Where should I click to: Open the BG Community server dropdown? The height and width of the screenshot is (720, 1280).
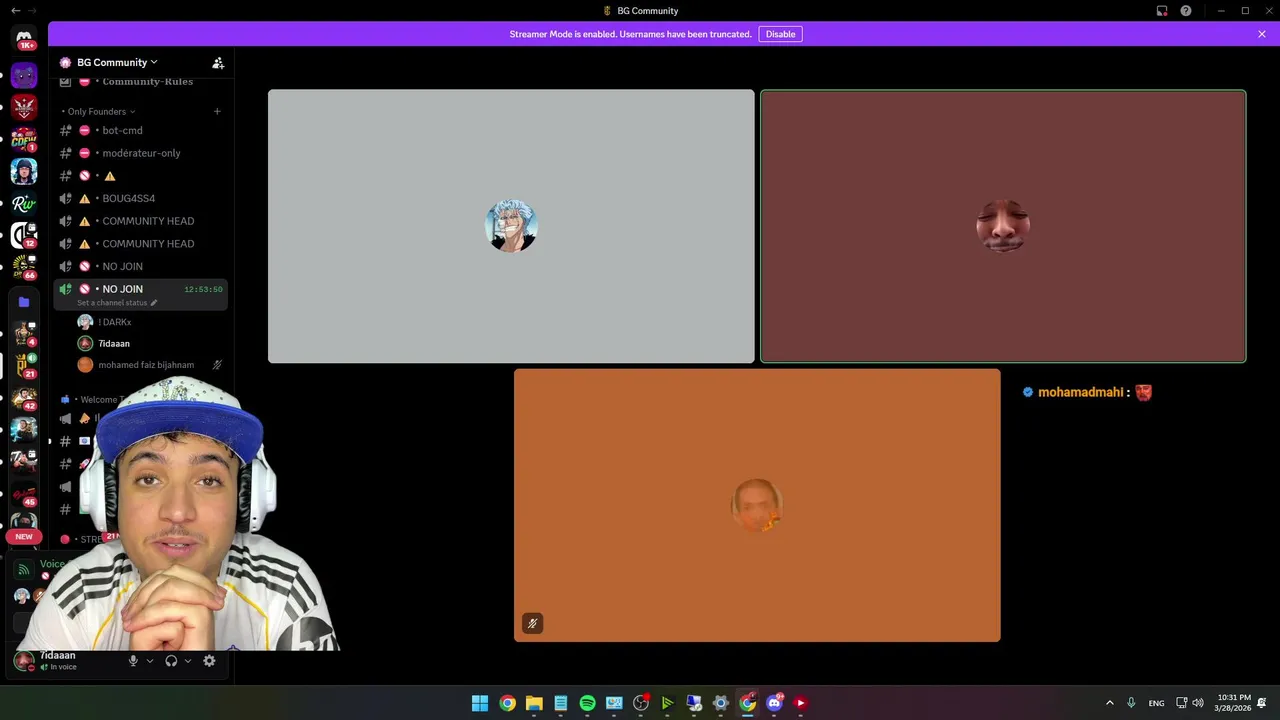click(116, 62)
